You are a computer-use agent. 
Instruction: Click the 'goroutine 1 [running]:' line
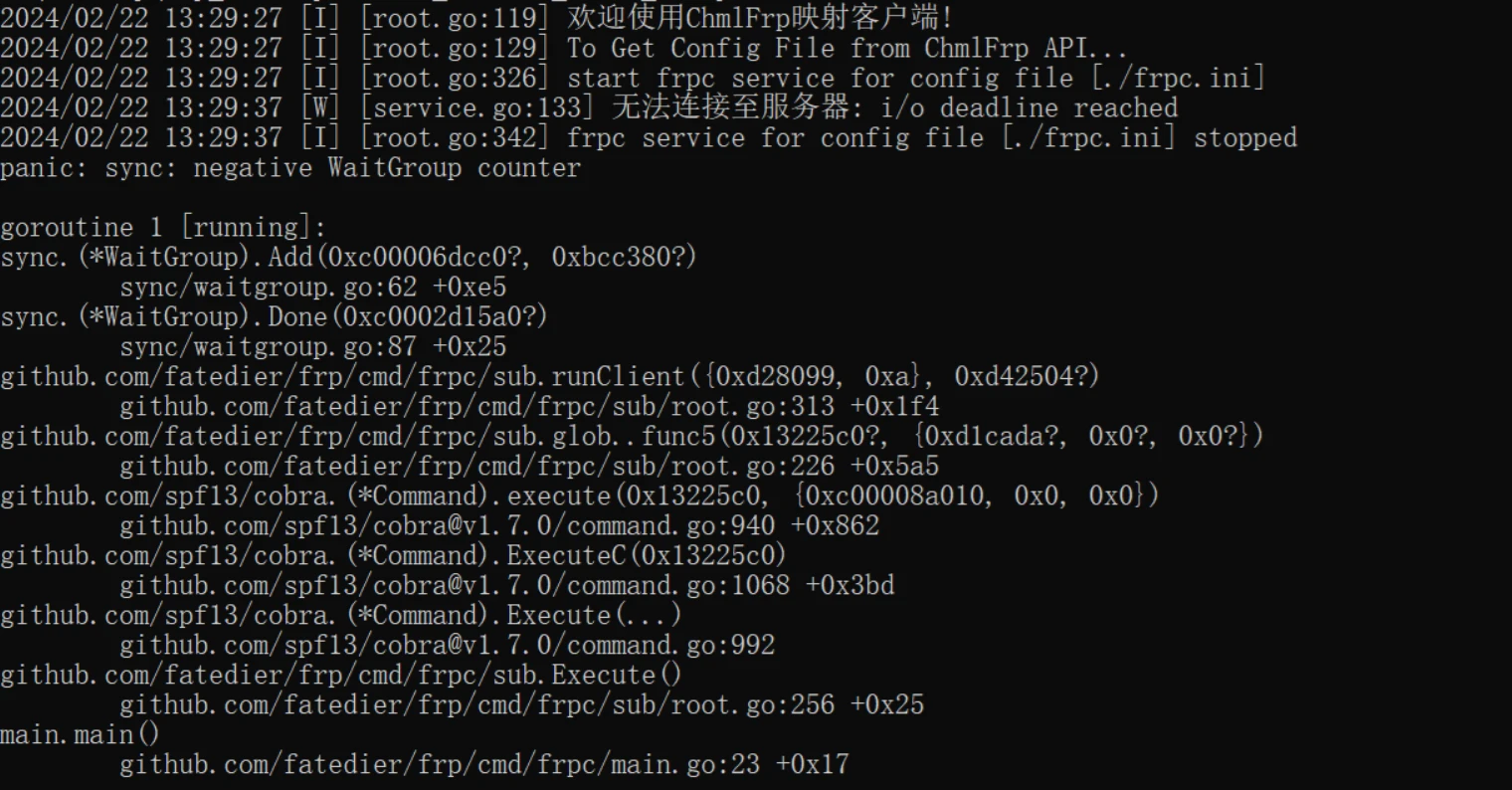(163, 228)
